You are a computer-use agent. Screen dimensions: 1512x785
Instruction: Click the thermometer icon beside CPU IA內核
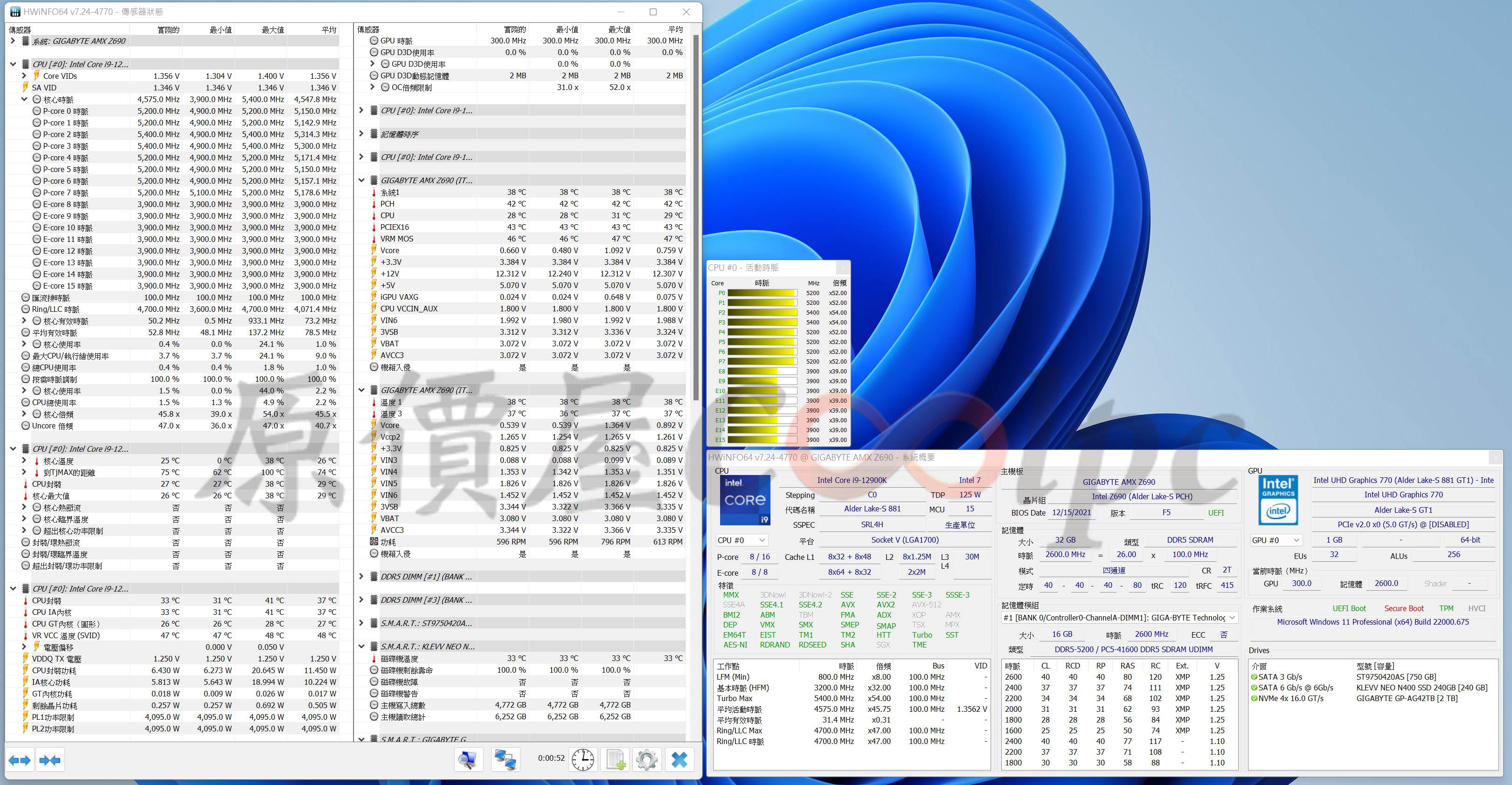pos(25,612)
